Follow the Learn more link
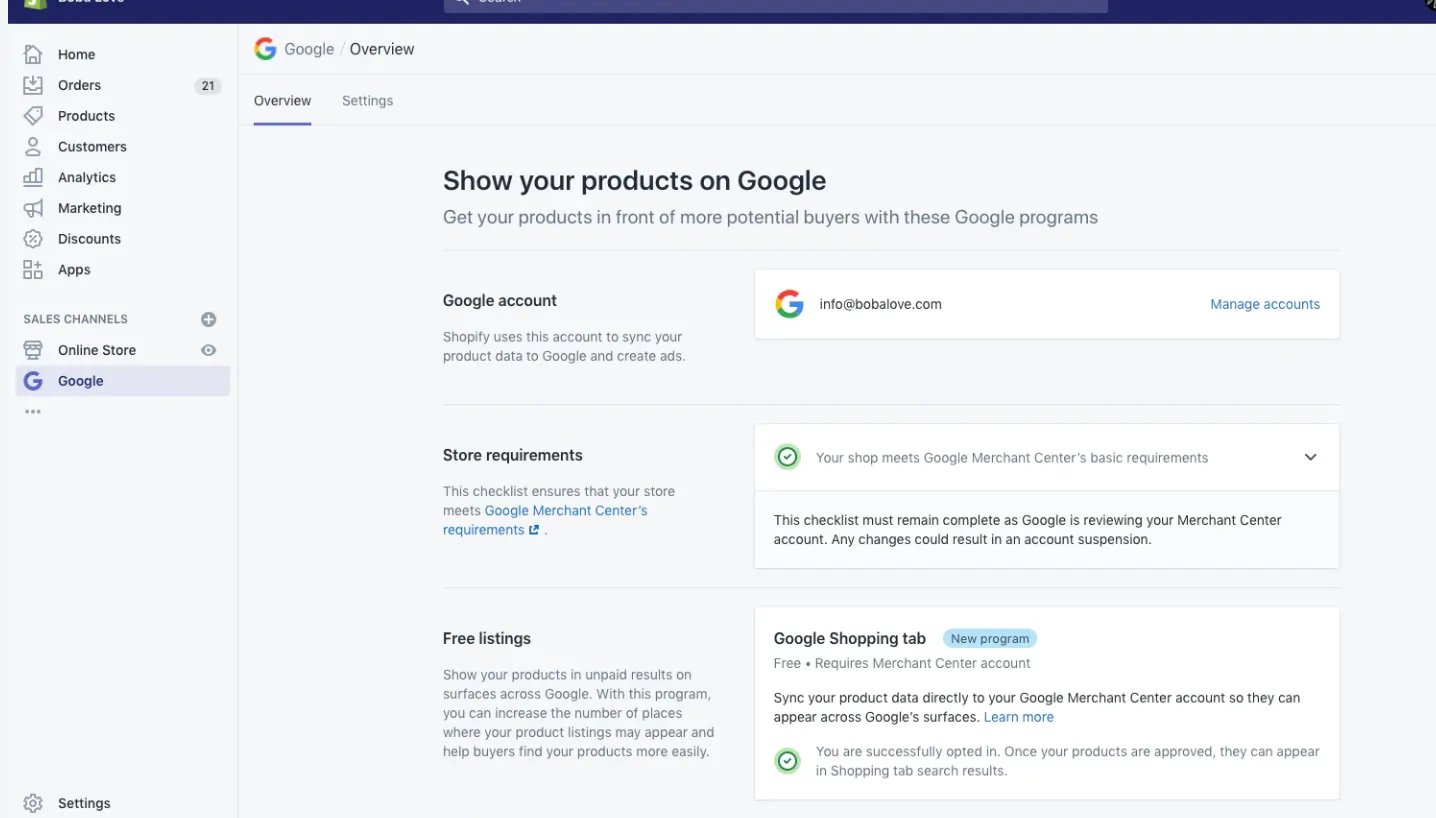1436x818 pixels. 1018,717
